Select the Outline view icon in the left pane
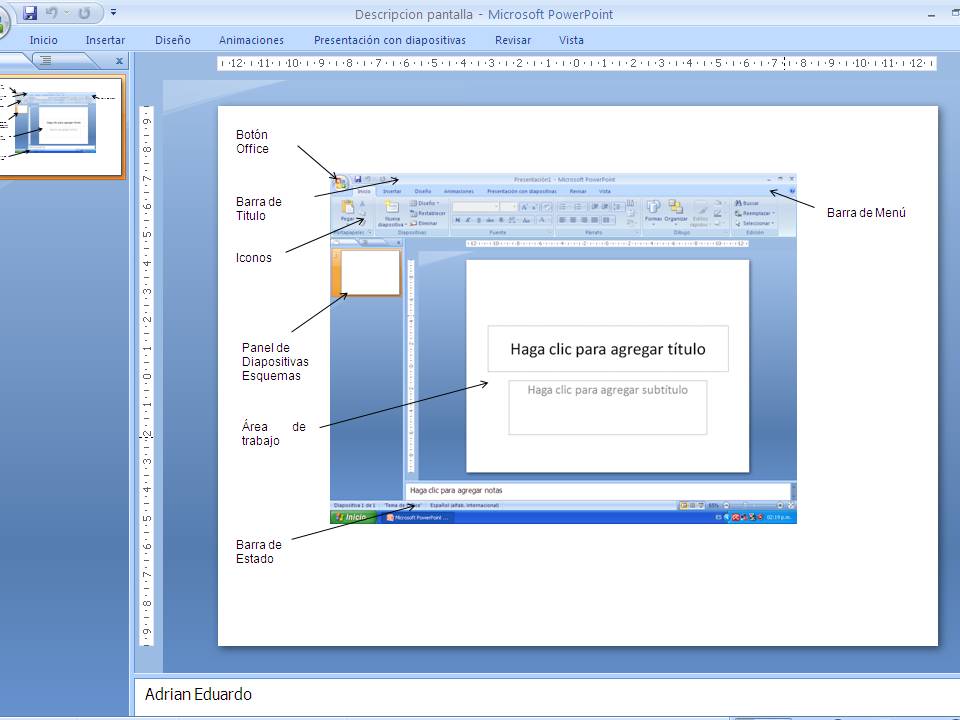The height and width of the screenshot is (720, 960). (x=46, y=60)
